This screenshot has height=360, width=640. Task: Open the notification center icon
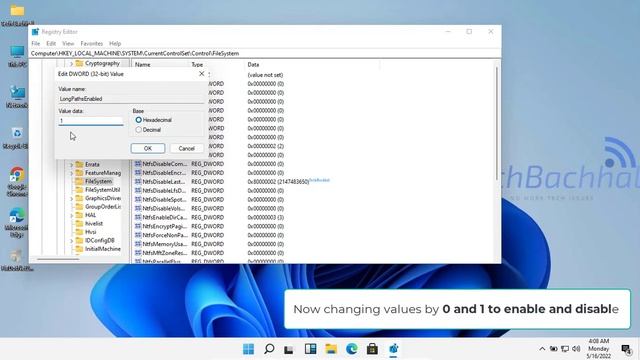(626, 349)
